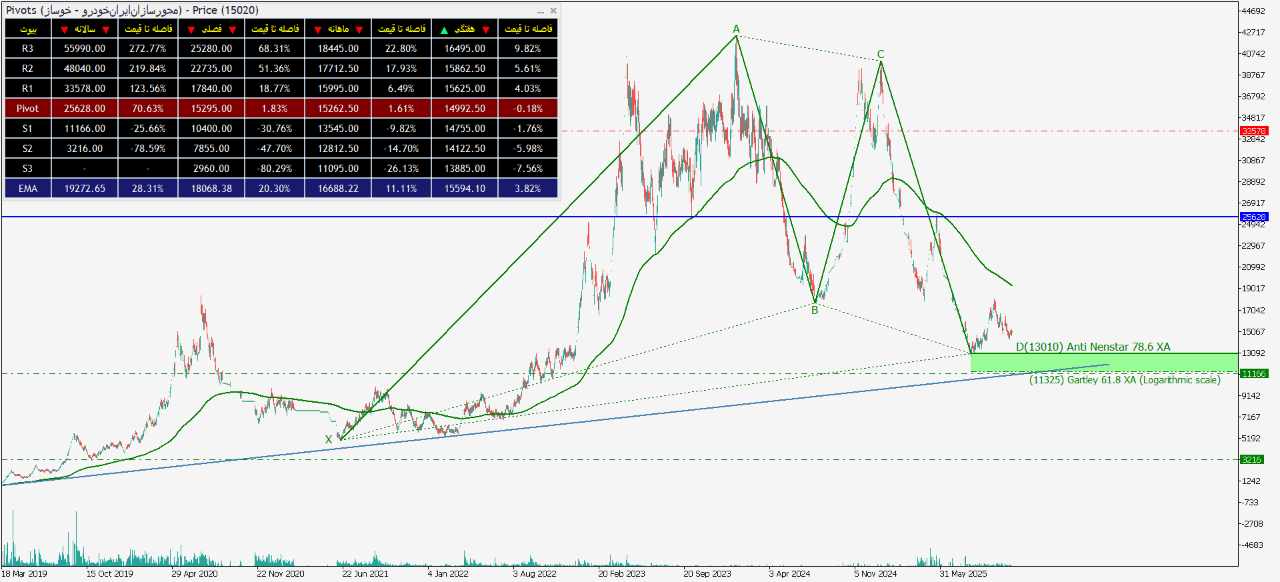Click green up triangle beside هفتگی header
The image size is (1280, 582).
446,28
